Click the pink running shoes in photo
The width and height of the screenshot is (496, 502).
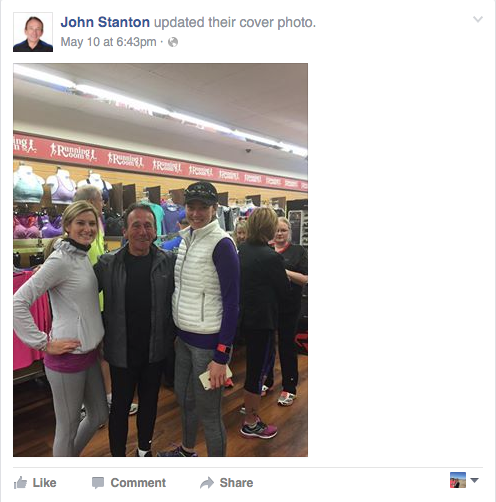pos(258,429)
